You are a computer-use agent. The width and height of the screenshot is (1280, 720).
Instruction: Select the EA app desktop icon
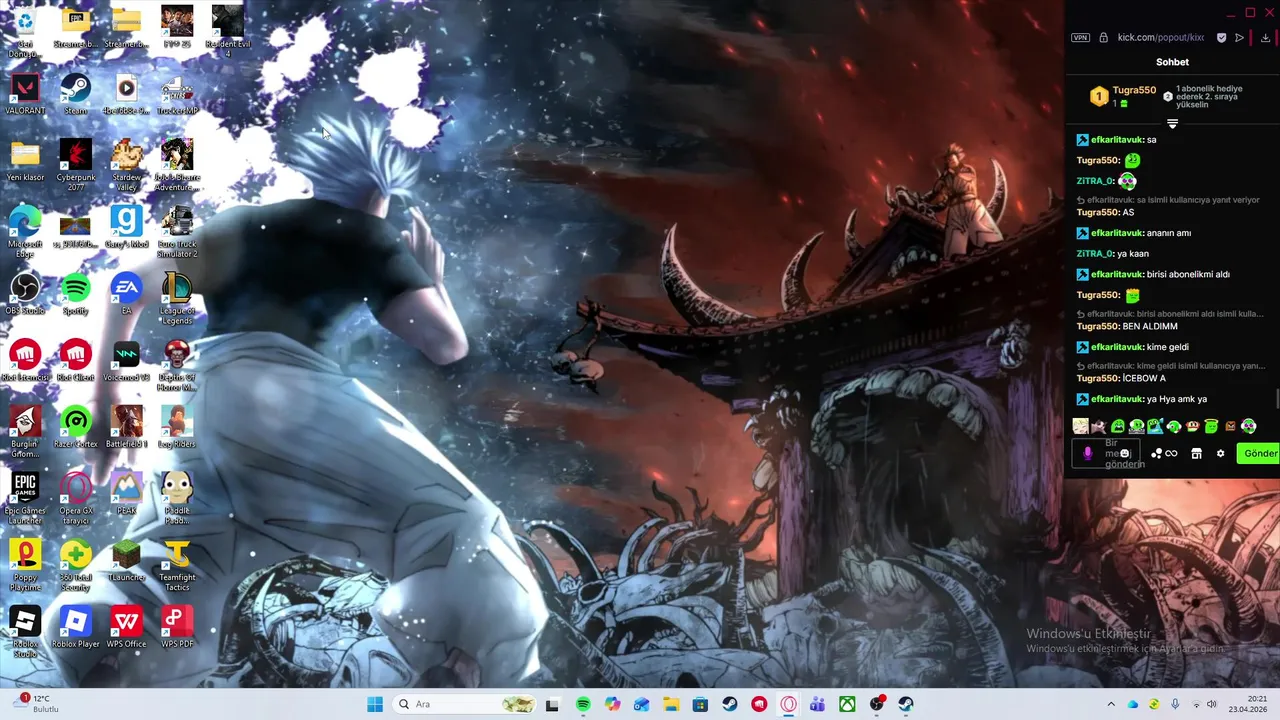[x=126, y=295]
